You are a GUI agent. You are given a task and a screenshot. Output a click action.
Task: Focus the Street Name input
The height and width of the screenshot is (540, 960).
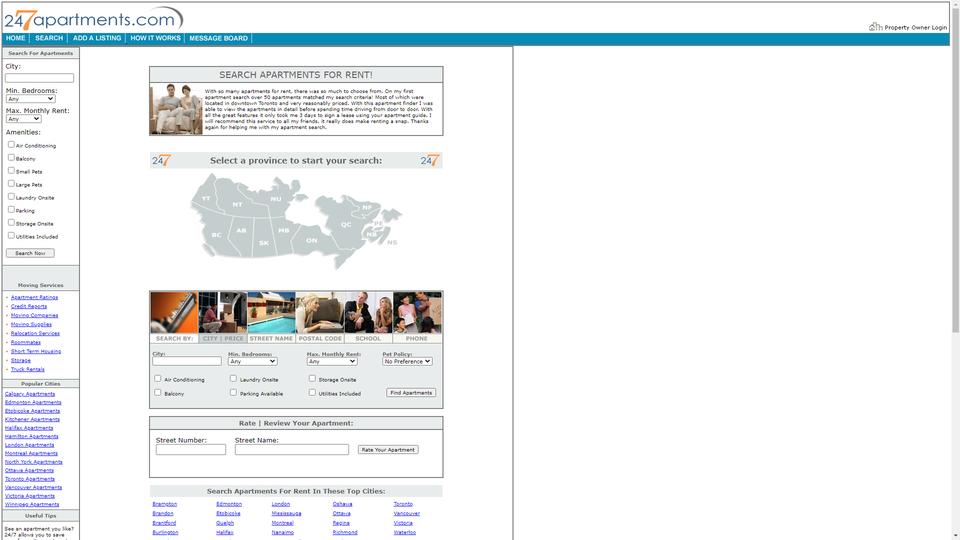[291, 450]
